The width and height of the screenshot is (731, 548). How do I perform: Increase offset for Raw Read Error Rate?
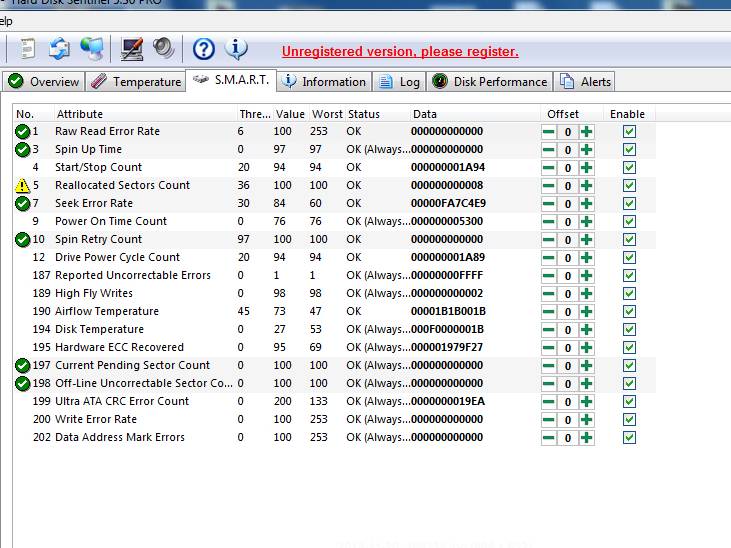tap(586, 132)
